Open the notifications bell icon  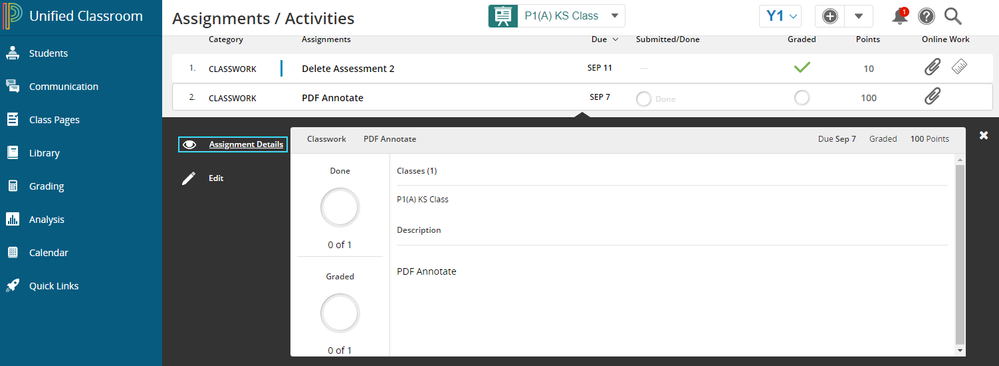(x=900, y=17)
